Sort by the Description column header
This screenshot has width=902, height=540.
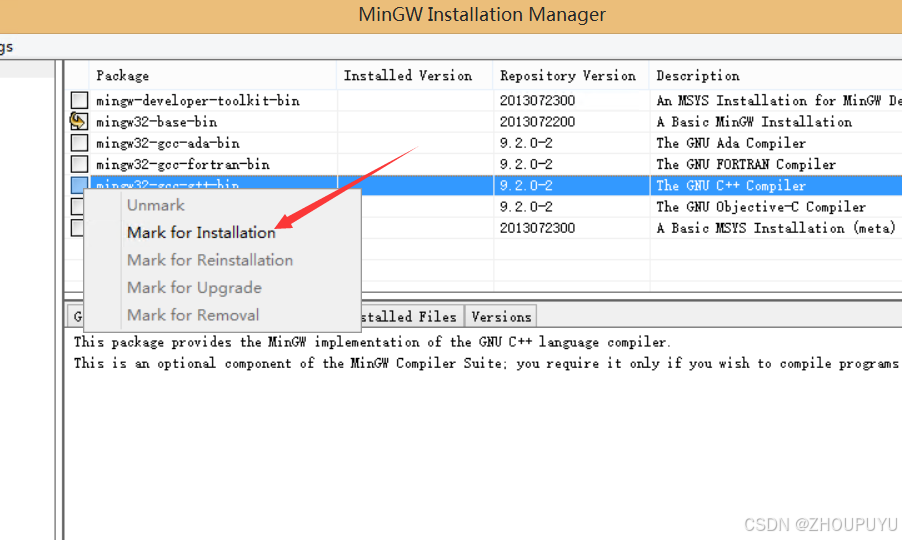pyautogui.click(x=775, y=75)
